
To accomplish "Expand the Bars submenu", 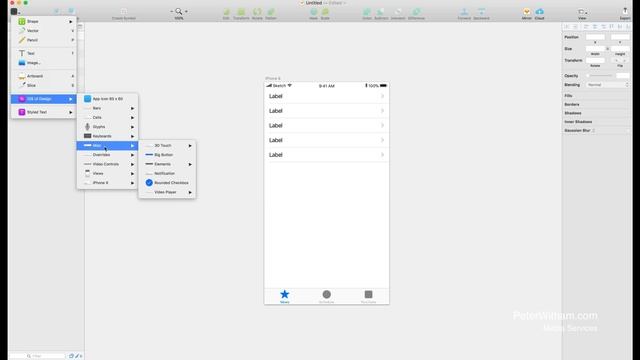I will (x=107, y=108).
